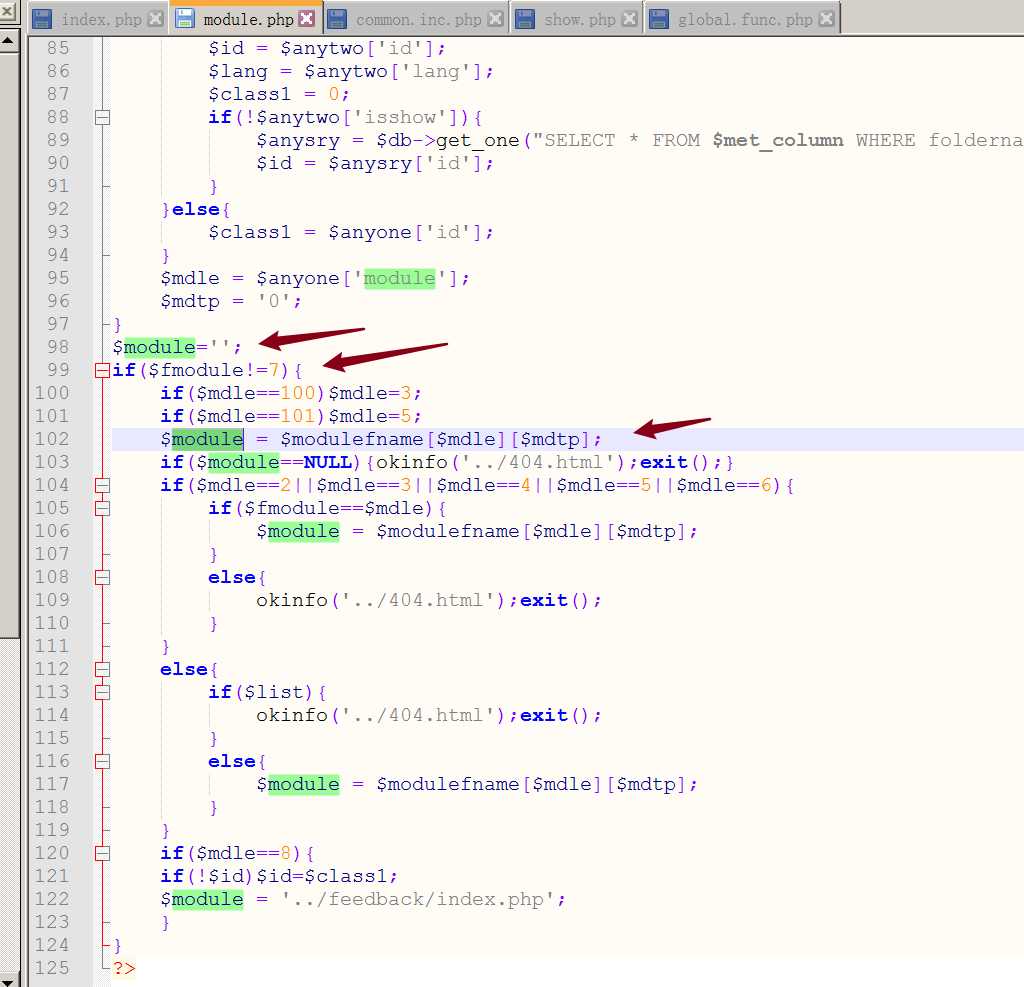Close the common.inc.php tab
This screenshot has width=1024, height=987.
point(496,19)
